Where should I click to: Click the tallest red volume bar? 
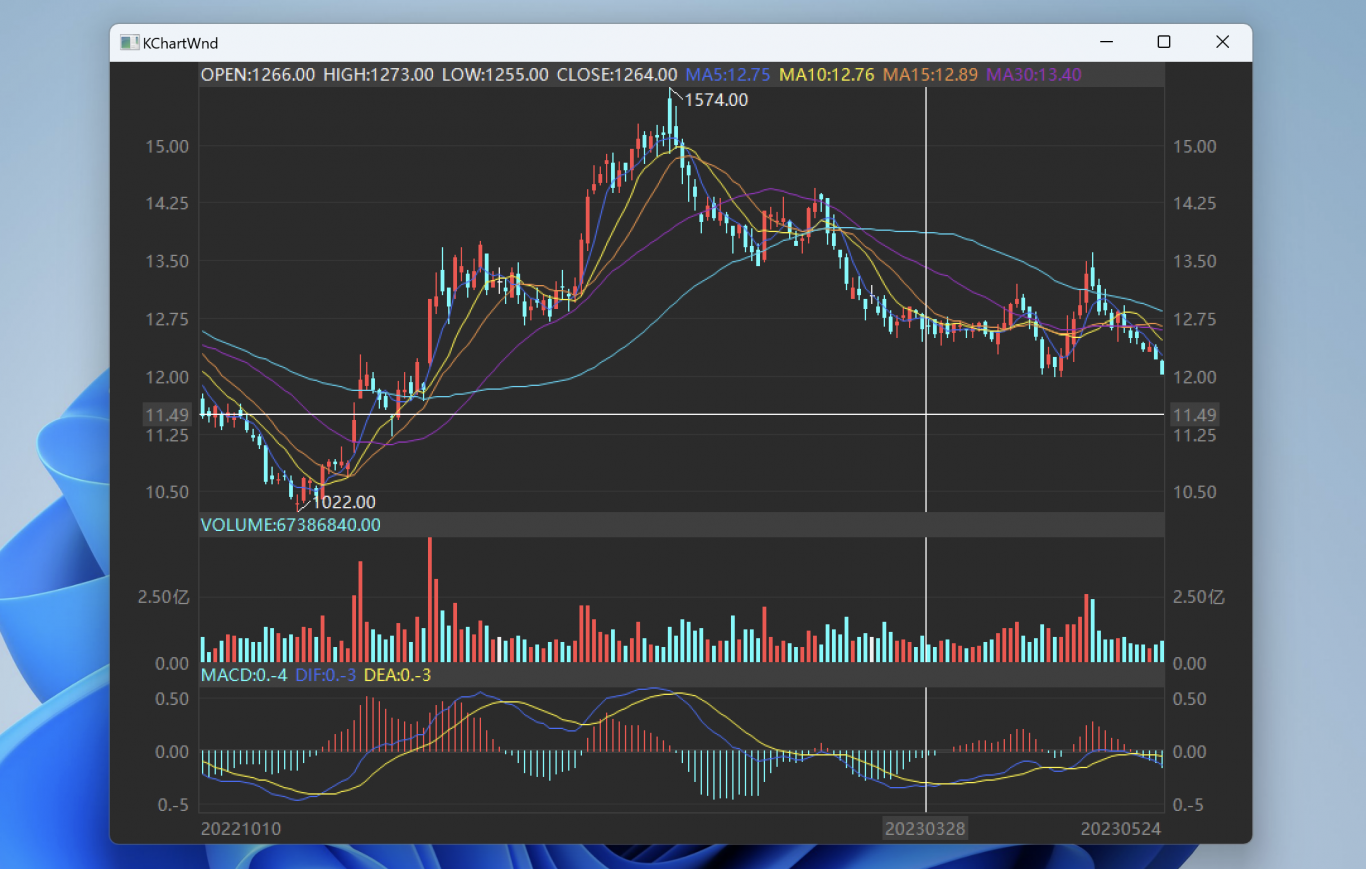click(430, 599)
